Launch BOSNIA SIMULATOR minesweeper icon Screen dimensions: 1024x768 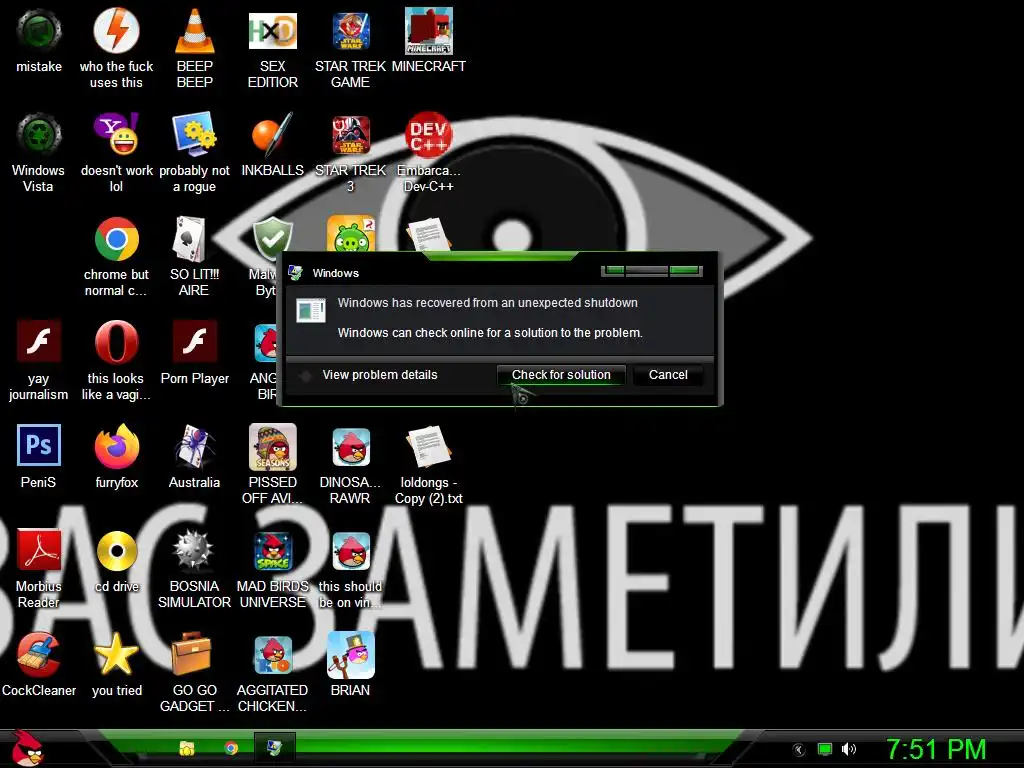(x=195, y=551)
